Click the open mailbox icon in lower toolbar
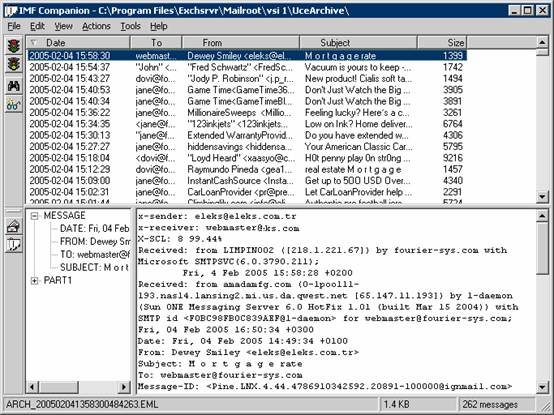 click(x=14, y=226)
